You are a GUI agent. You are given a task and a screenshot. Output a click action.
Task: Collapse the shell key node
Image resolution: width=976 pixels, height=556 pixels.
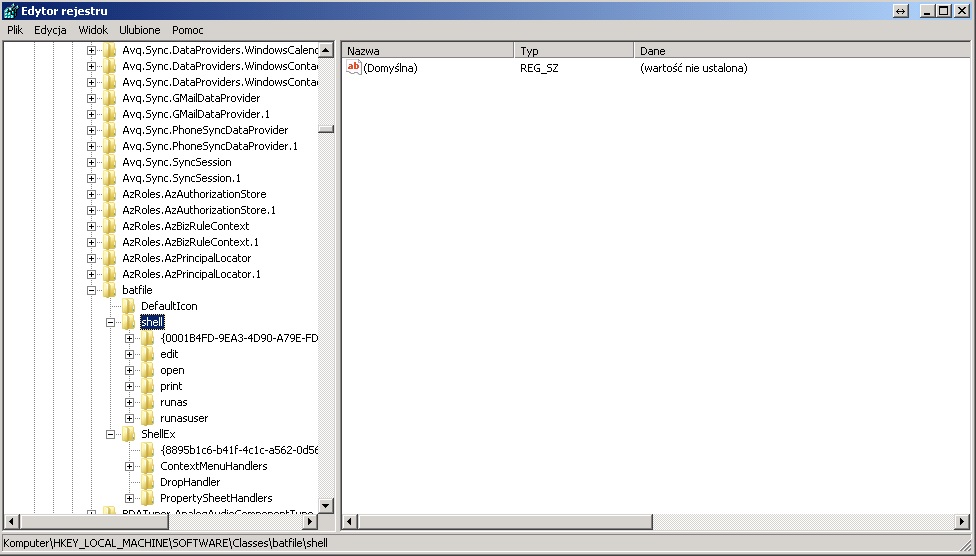(x=111, y=322)
